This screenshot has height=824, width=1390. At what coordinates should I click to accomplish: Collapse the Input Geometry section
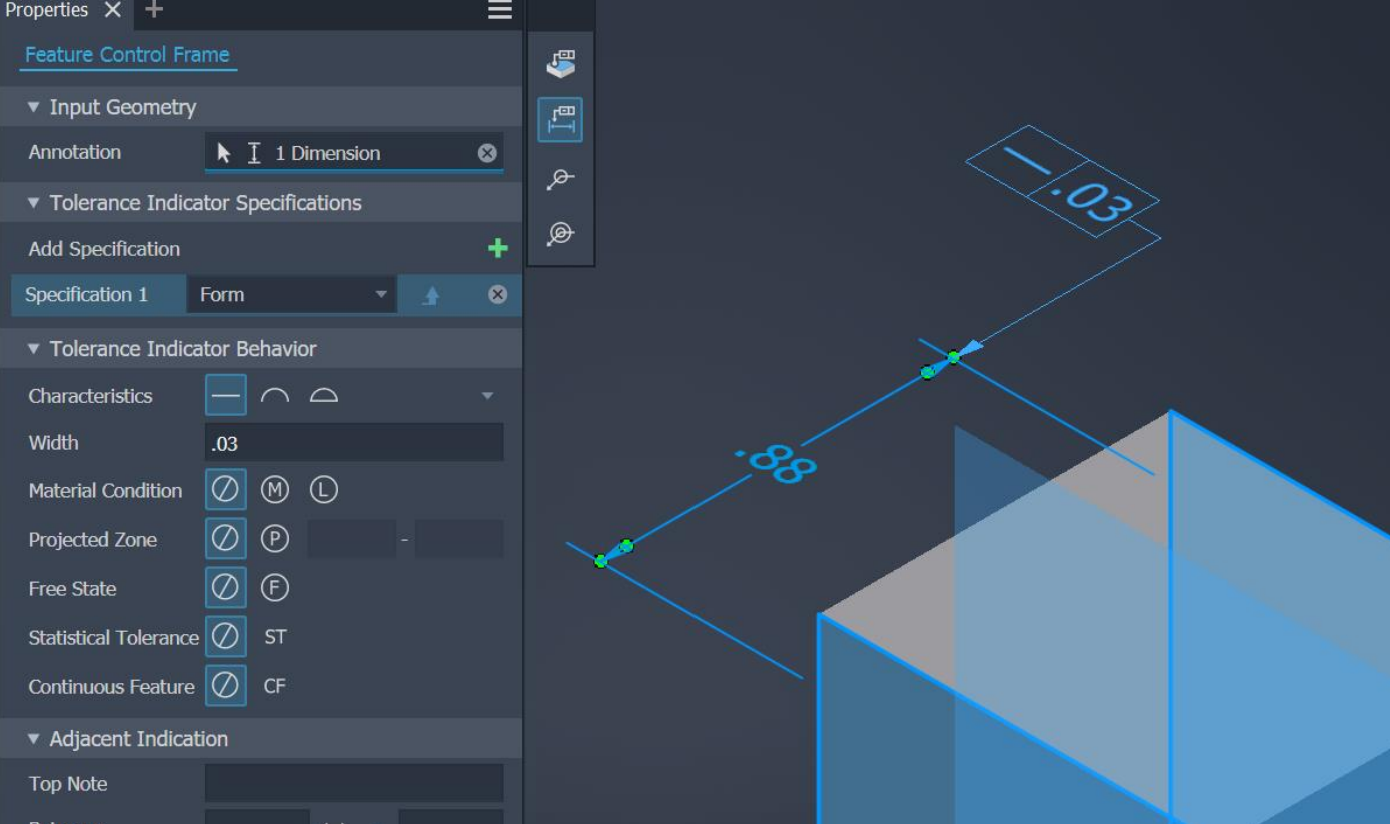[x=33, y=107]
